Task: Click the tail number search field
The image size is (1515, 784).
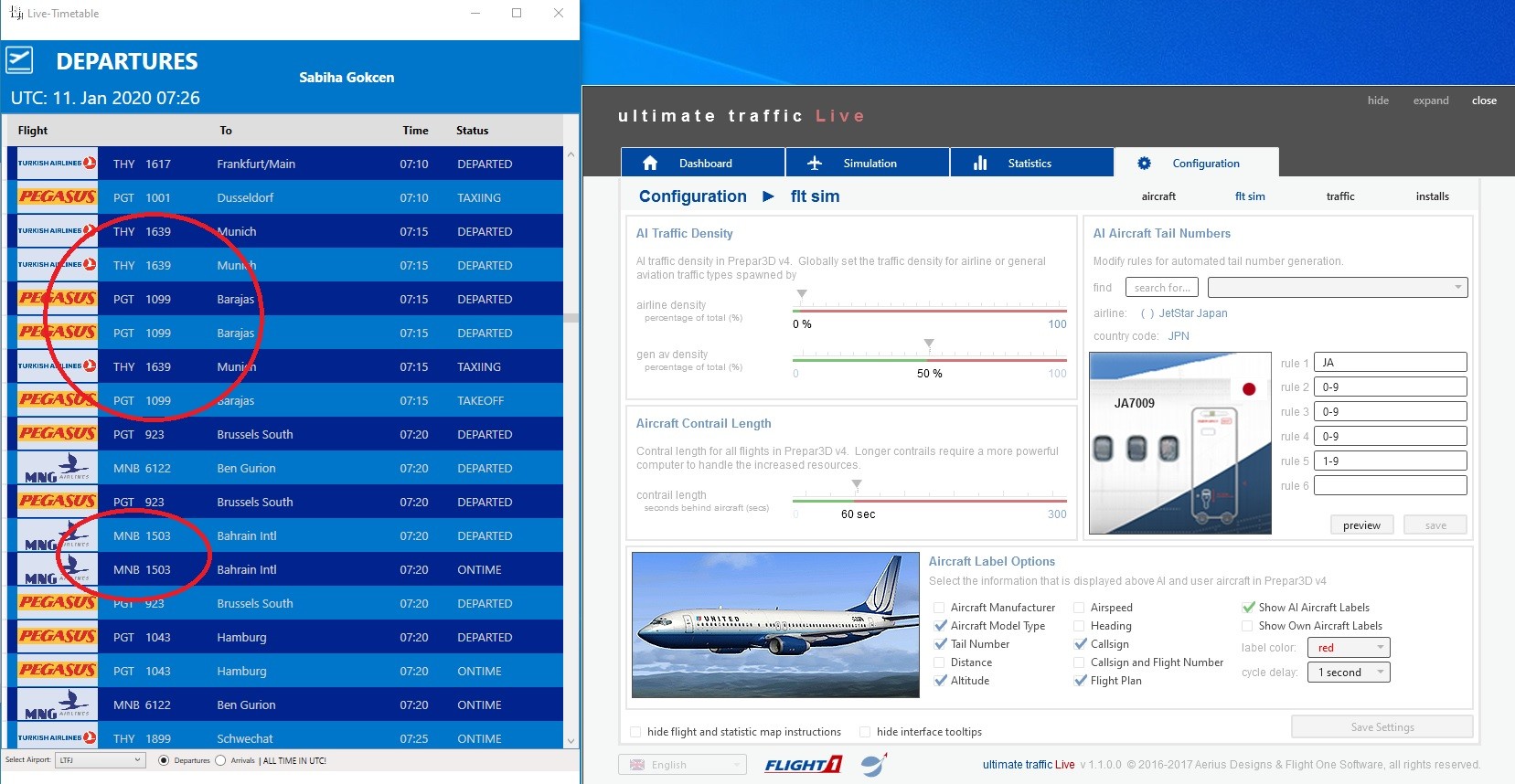Action: [x=1162, y=288]
